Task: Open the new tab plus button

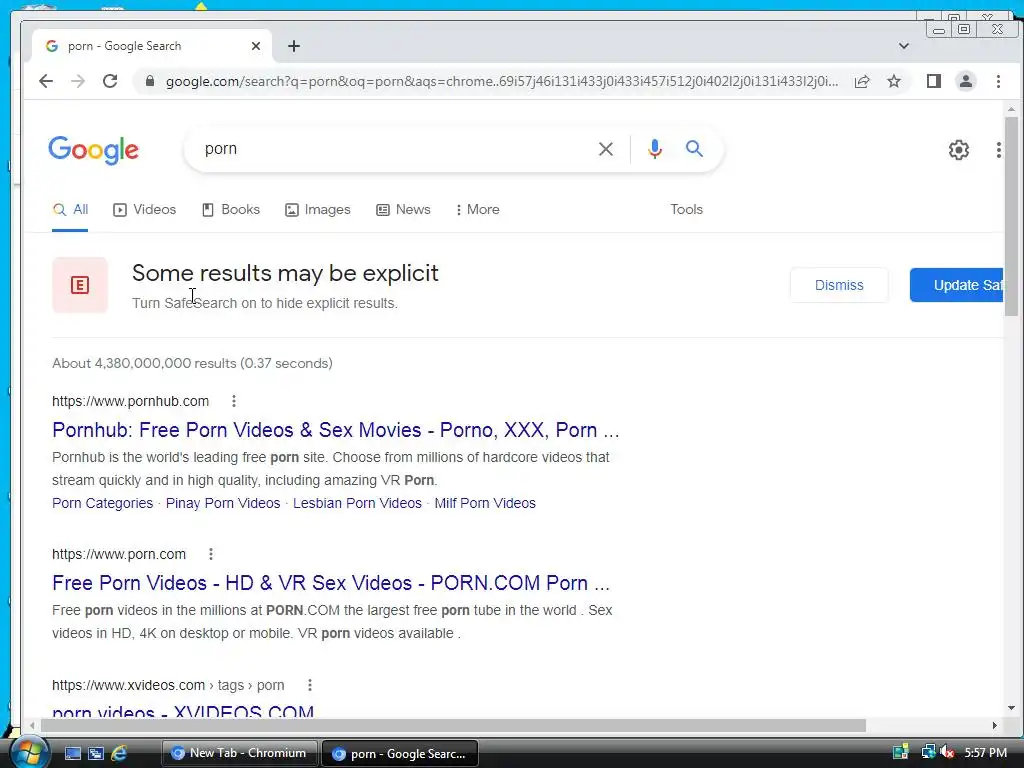Action: [294, 46]
